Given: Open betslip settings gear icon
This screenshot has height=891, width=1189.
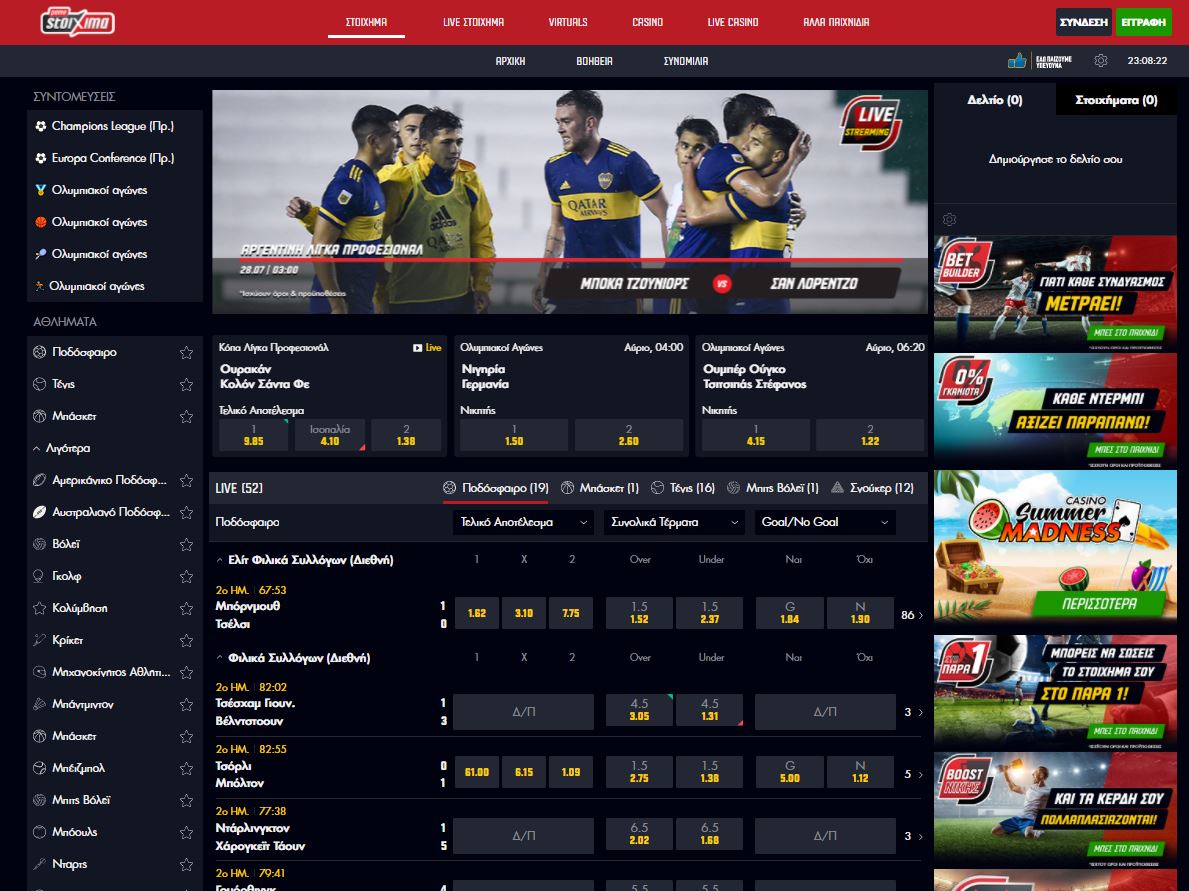Looking at the screenshot, I should pos(950,220).
